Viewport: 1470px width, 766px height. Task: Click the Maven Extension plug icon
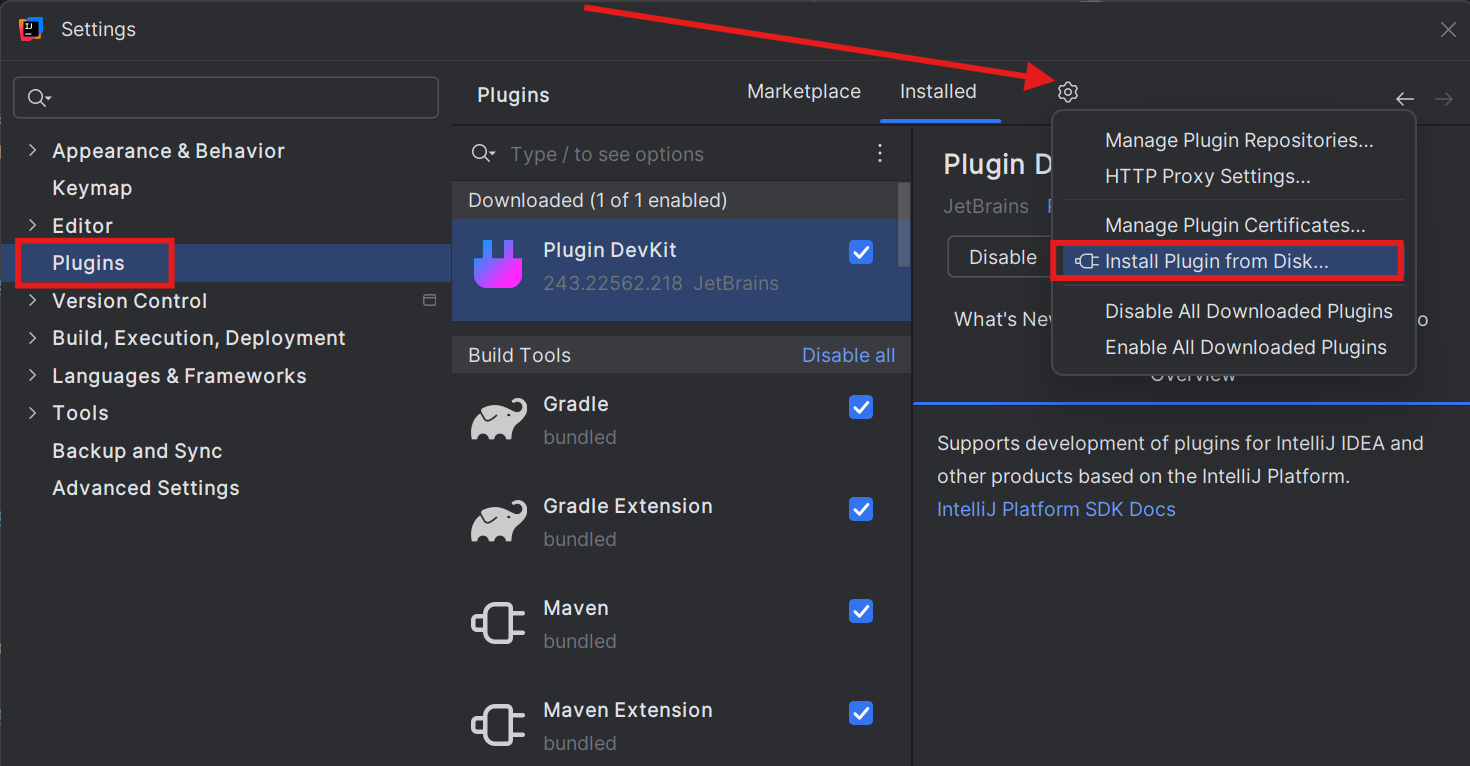[498, 725]
